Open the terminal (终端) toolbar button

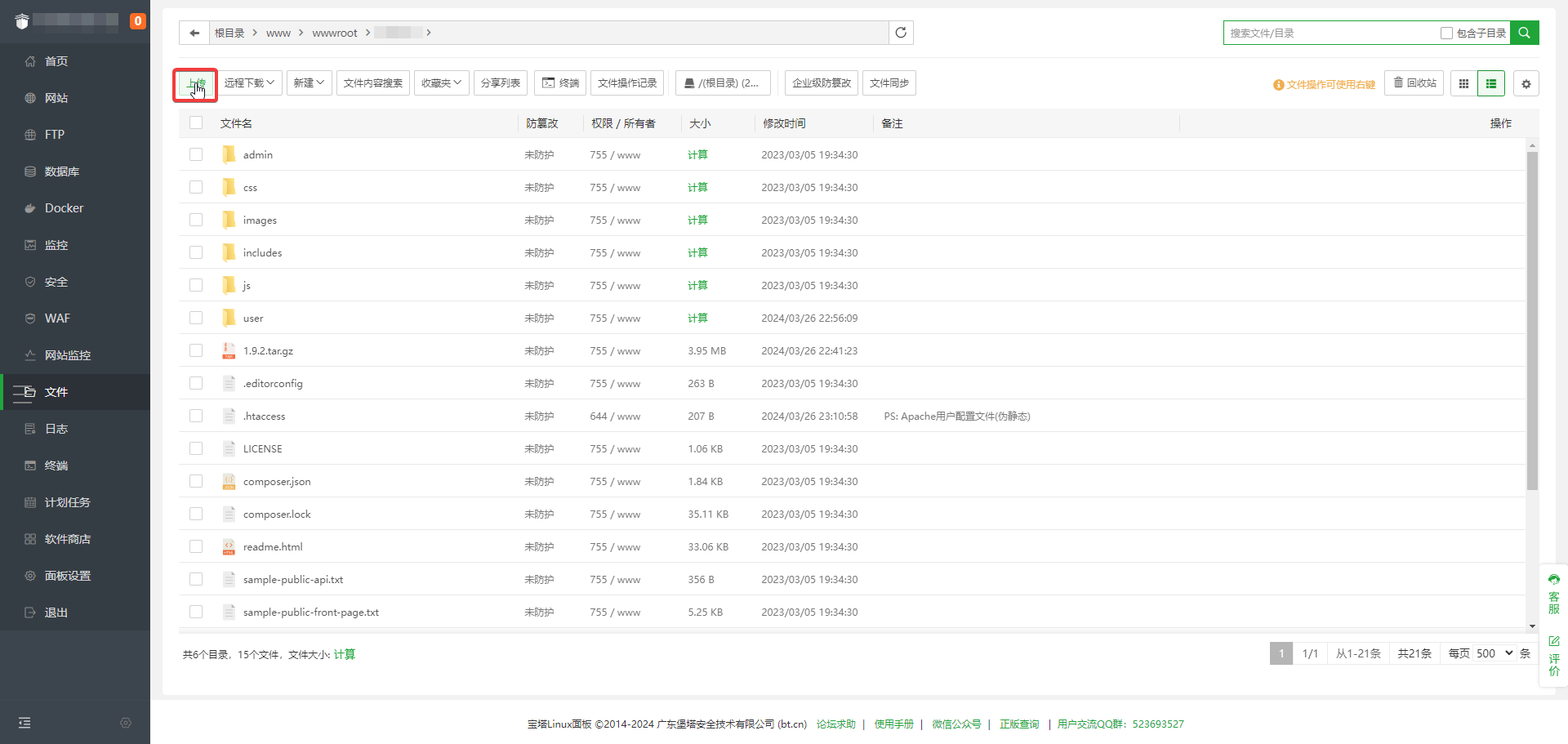tap(560, 83)
